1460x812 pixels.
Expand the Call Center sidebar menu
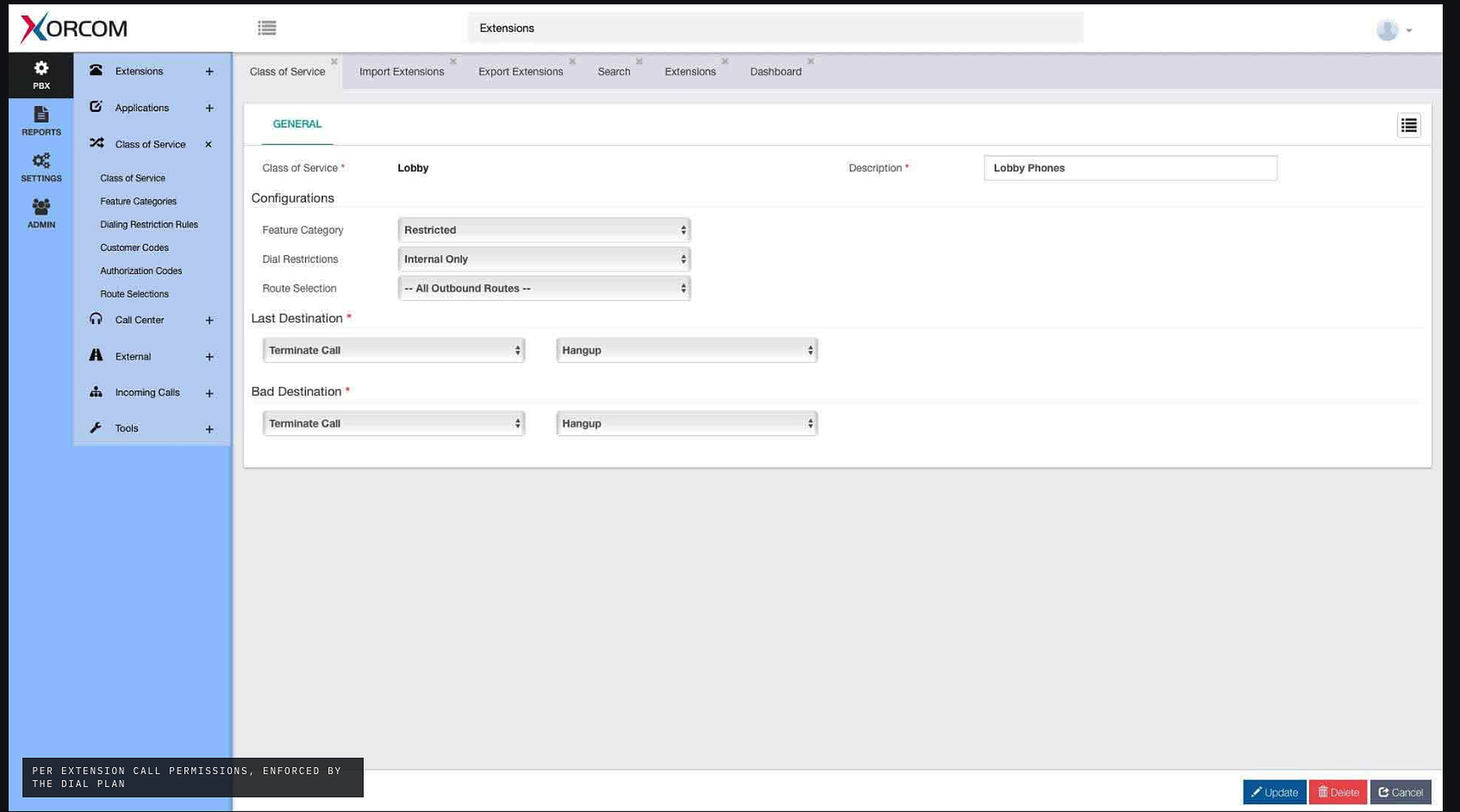coord(209,320)
